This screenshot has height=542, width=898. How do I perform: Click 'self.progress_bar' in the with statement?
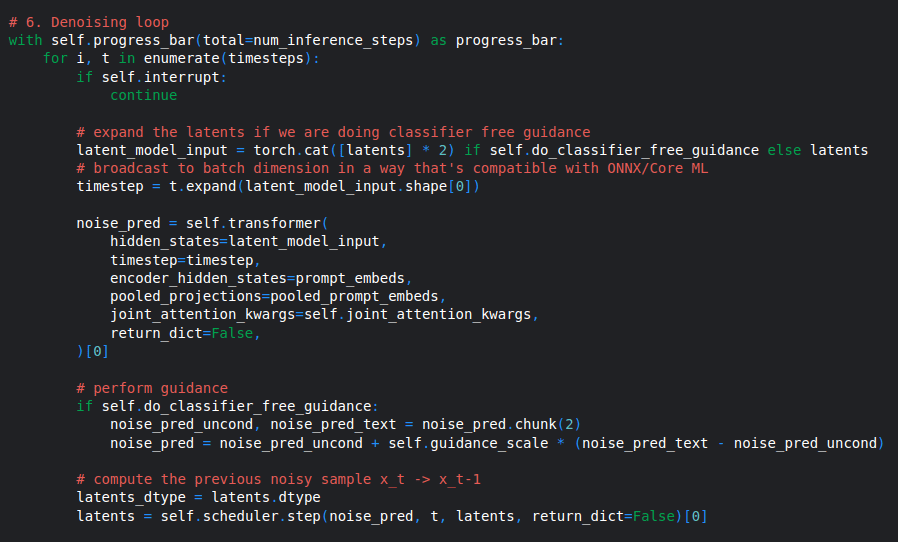point(123,41)
